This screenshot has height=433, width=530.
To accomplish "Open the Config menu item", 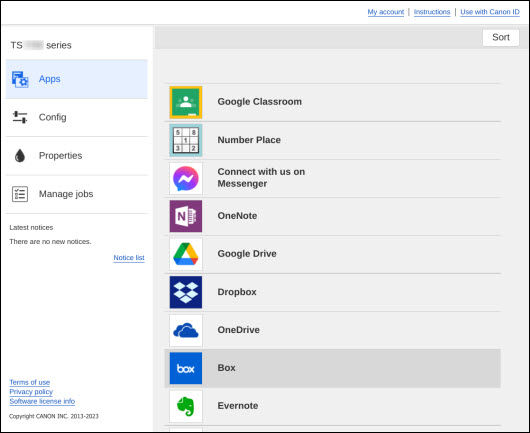I will pyautogui.click(x=77, y=118).
